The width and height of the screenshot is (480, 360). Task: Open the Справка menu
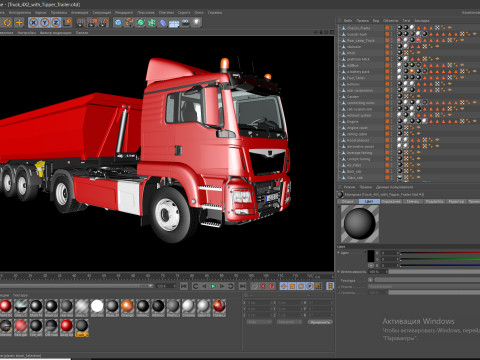coord(215,12)
